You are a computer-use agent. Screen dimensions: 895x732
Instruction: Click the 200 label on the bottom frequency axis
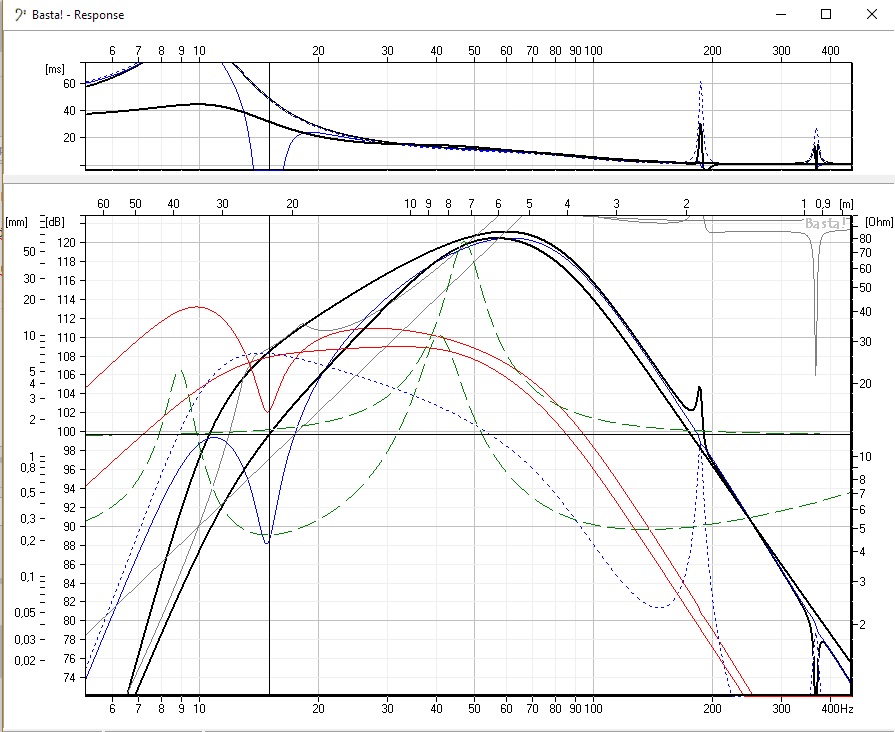pyautogui.click(x=712, y=709)
